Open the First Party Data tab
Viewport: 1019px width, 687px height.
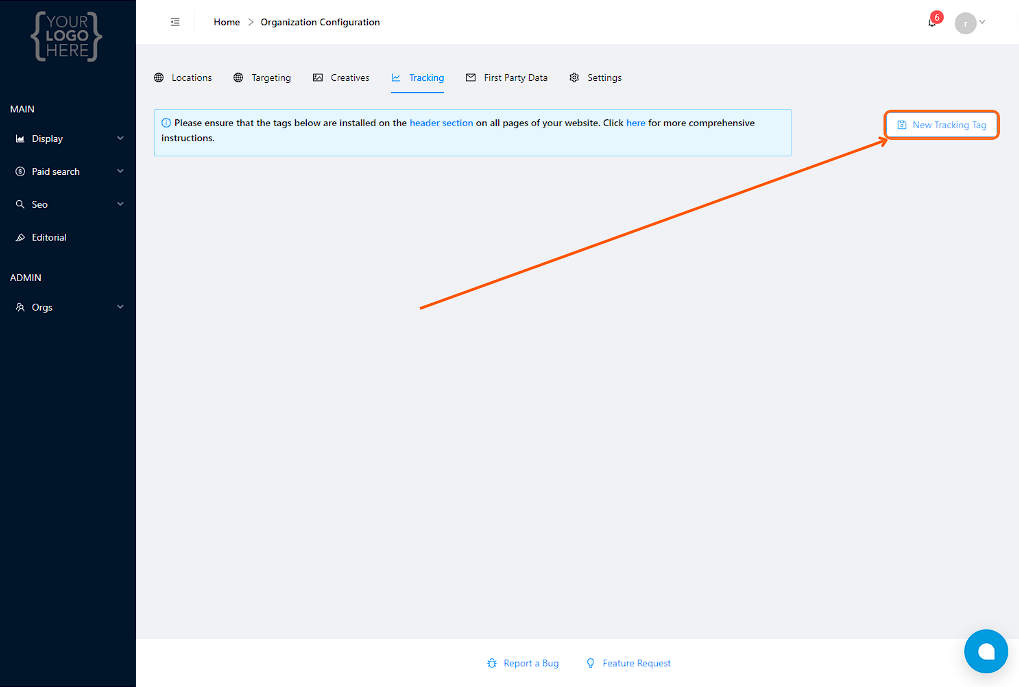tap(507, 77)
